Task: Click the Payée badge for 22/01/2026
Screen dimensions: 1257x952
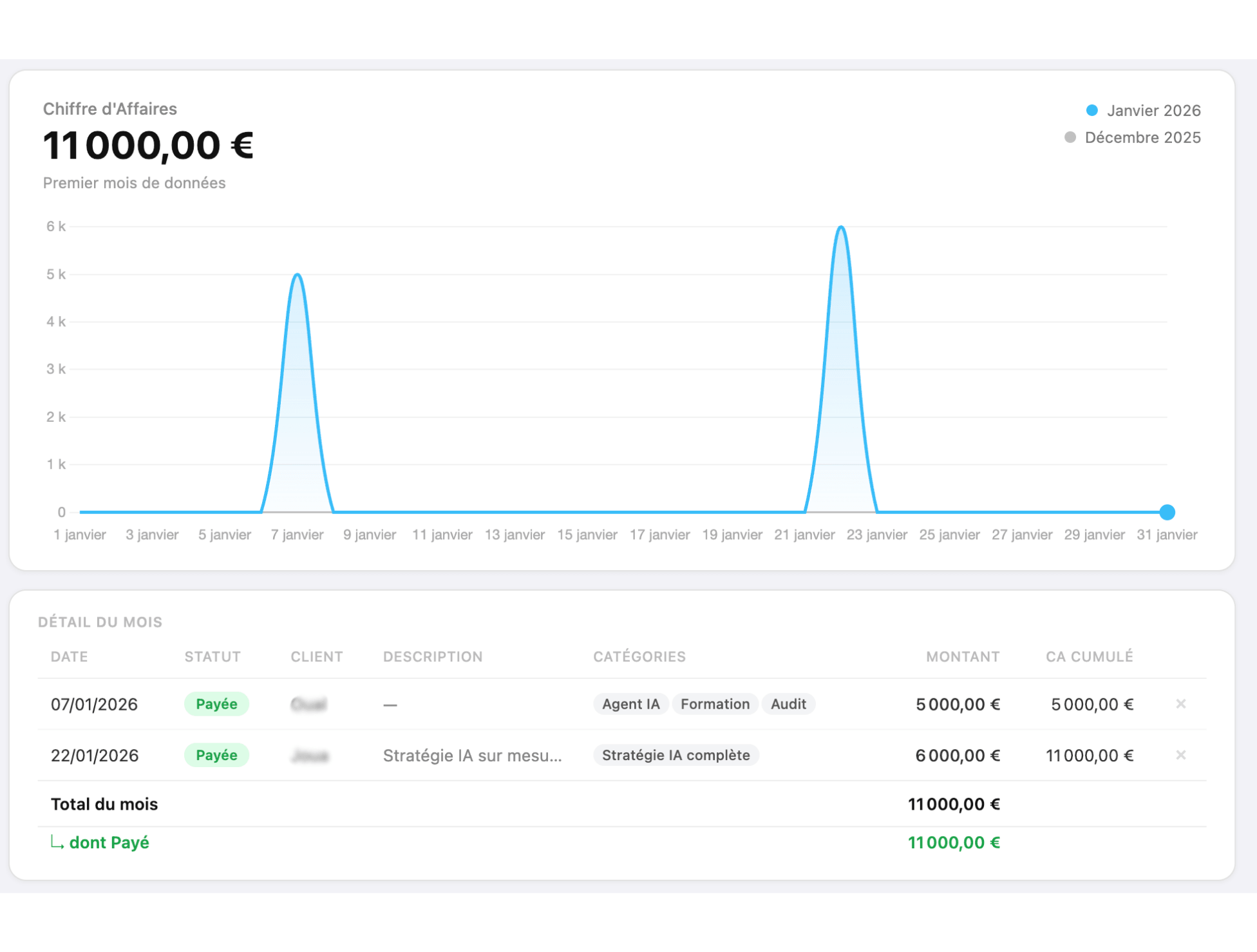Action: [x=216, y=755]
